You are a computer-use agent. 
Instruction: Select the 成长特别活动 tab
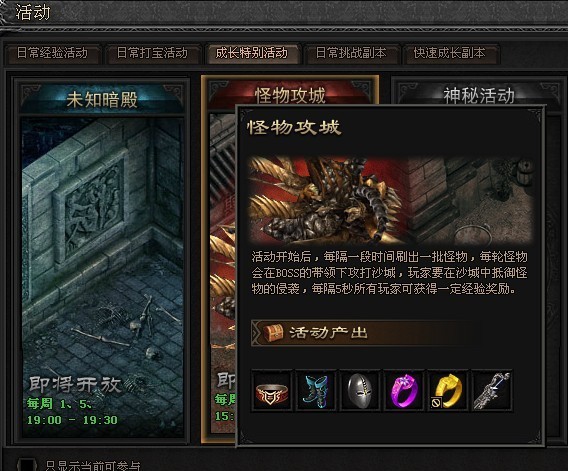tap(252, 53)
